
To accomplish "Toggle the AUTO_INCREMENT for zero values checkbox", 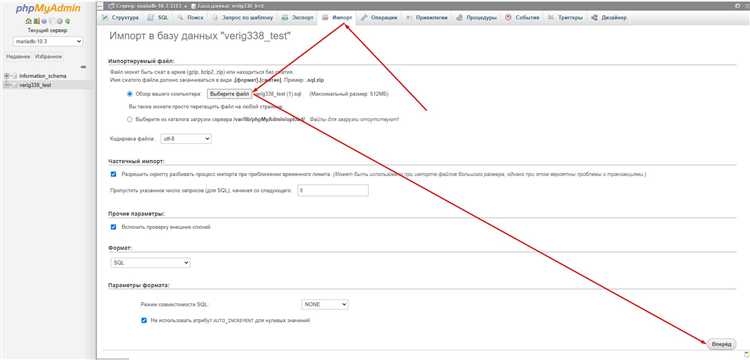I will (x=144, y=320).
